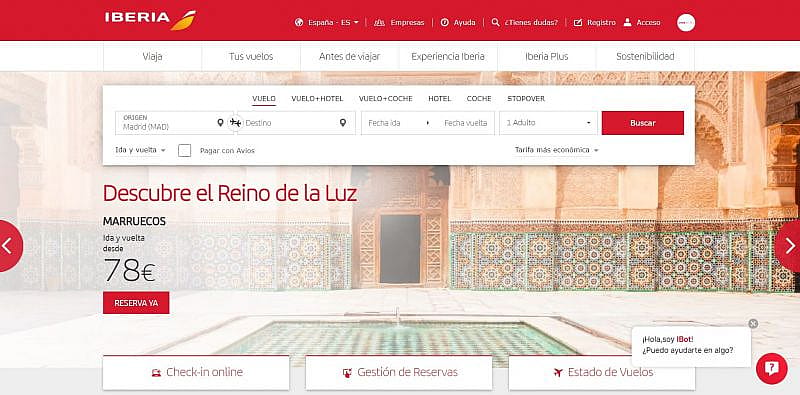
Task: Open the 1 Adulto passengers dropdown
Action: (548, 123)
